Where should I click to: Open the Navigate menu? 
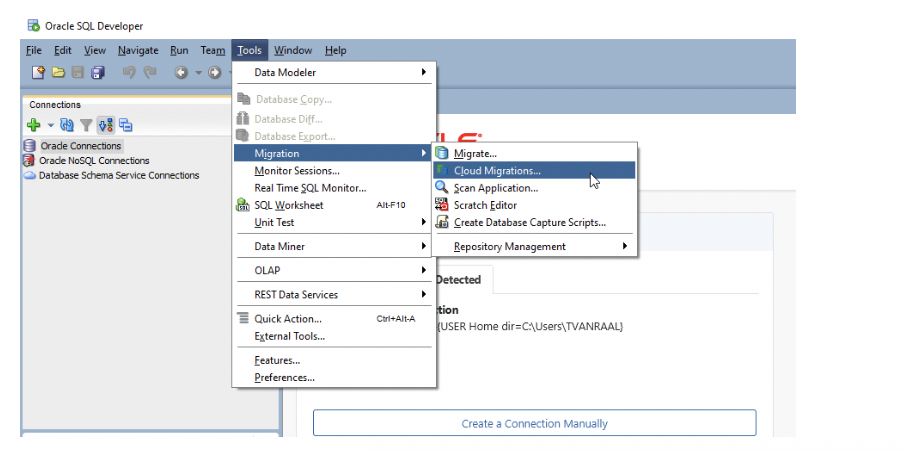click(138, 51)
